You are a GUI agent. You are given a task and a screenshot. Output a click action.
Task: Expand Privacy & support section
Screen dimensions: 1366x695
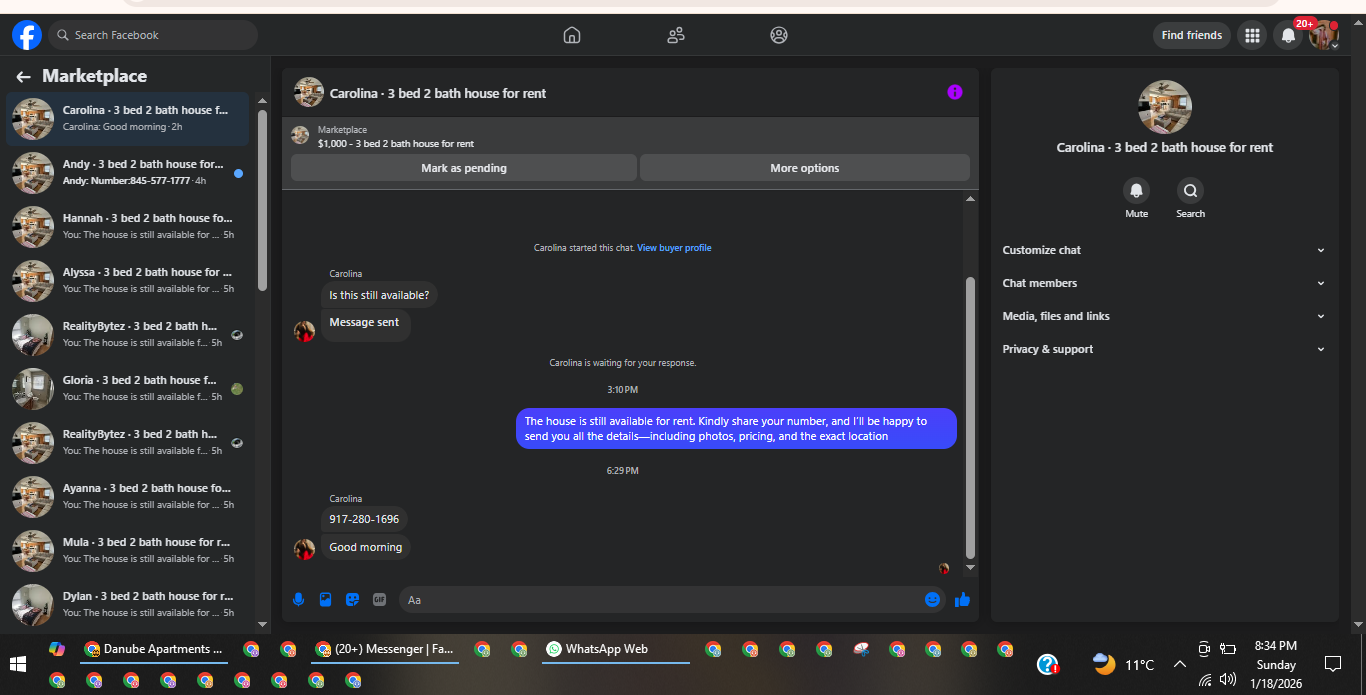click(1164, 349)
